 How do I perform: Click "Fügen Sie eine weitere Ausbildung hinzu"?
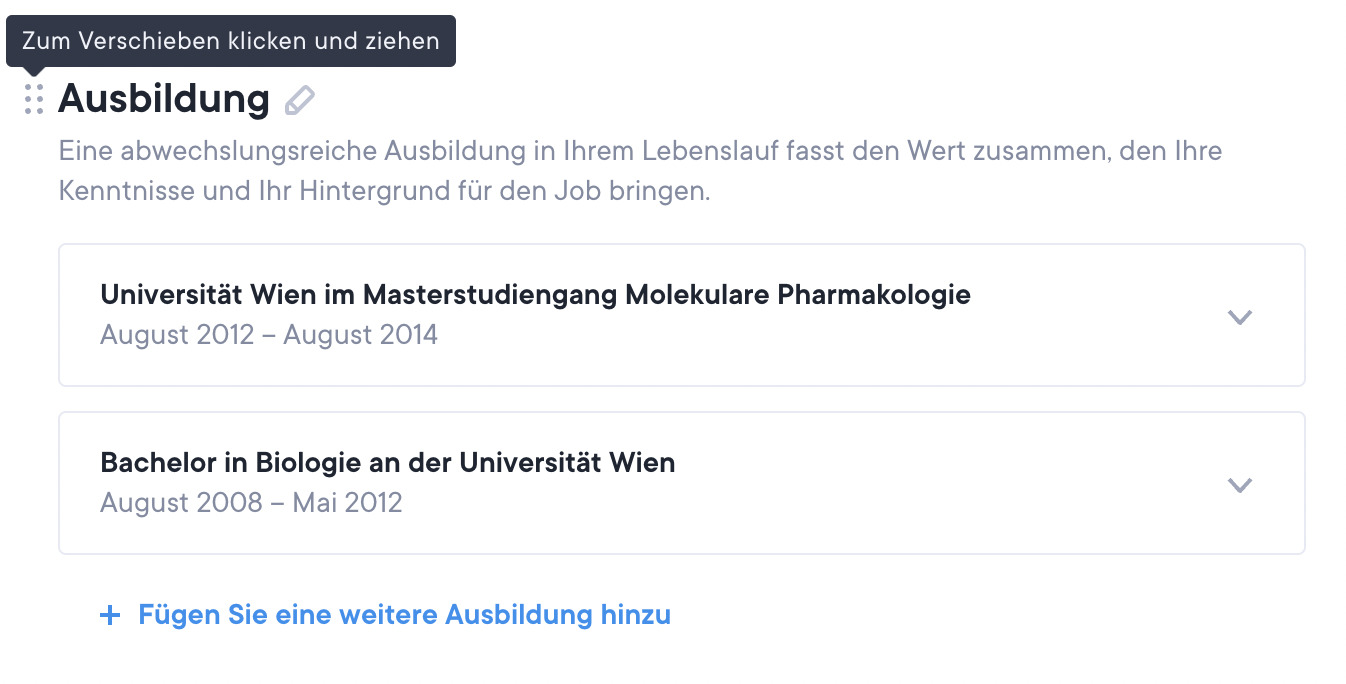click(x=404, y=614)
